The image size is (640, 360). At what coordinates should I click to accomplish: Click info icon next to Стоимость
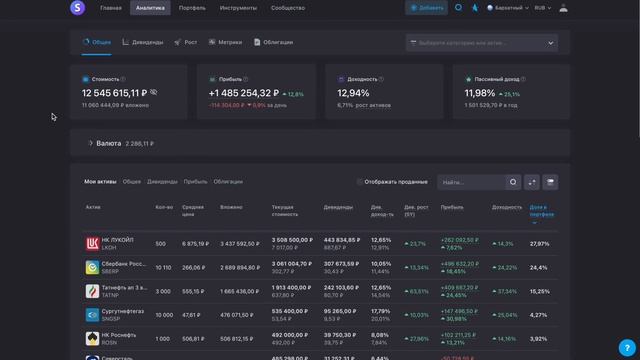pos(123,79)
